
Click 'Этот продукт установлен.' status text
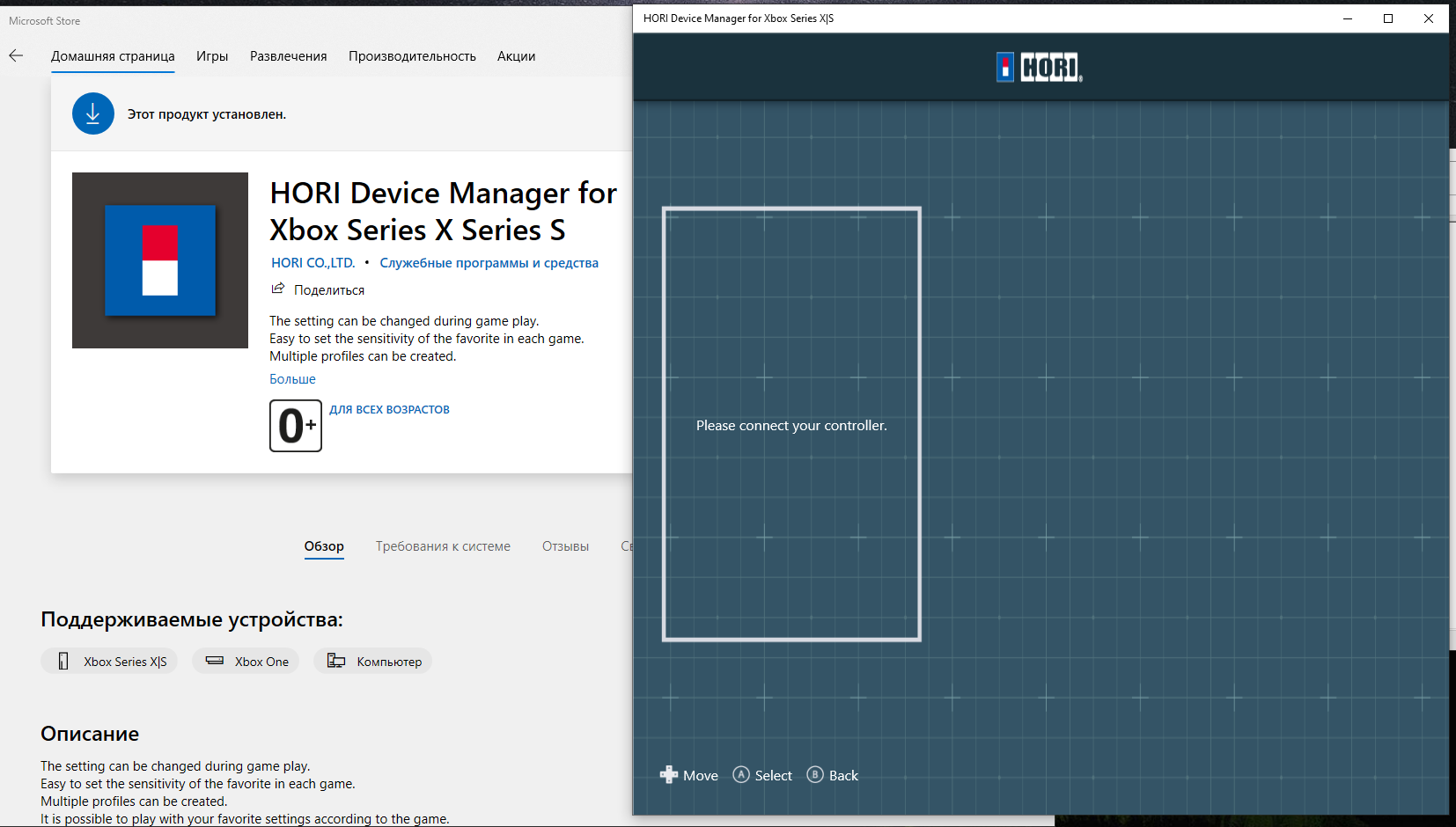click(x=207, y=114)
